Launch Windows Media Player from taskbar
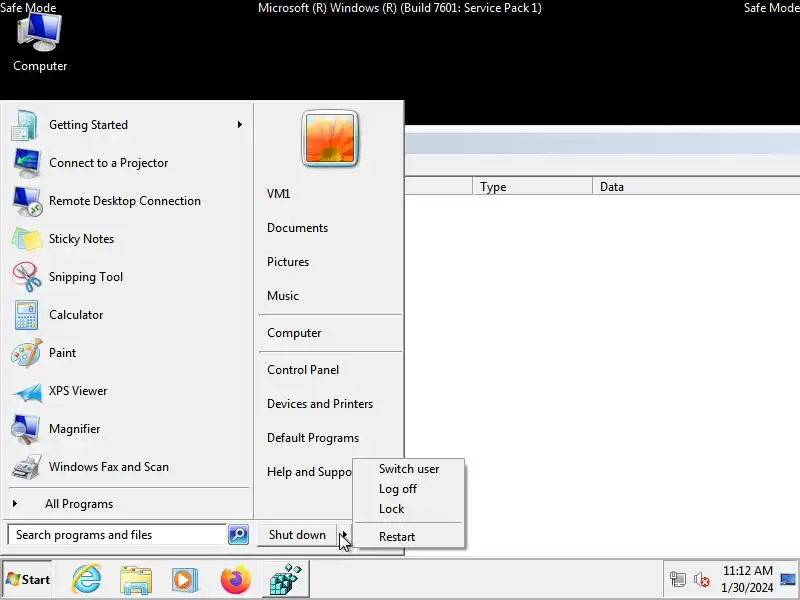Image resolution: width=800 pixels, height=600 pixels. [x=185, y=580]
